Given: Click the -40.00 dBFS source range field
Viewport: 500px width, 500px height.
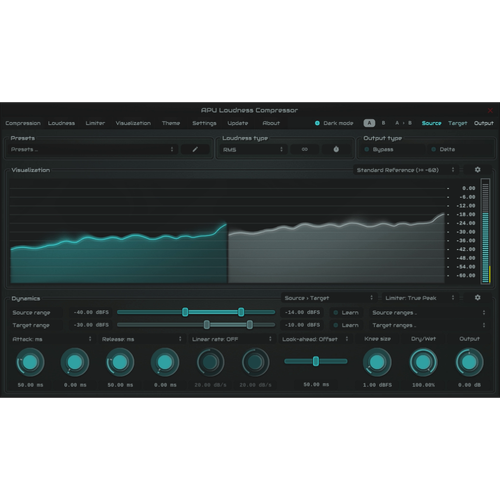Looking at the screenshot, I should (91, 312).
